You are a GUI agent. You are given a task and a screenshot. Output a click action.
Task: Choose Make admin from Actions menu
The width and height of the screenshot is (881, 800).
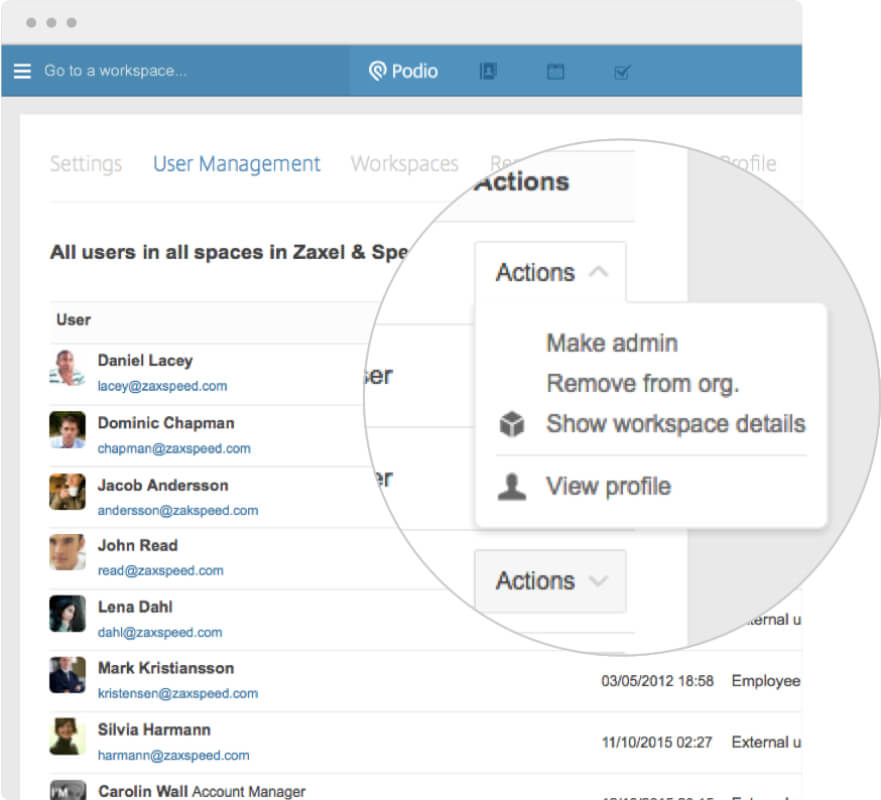[612, 343]
